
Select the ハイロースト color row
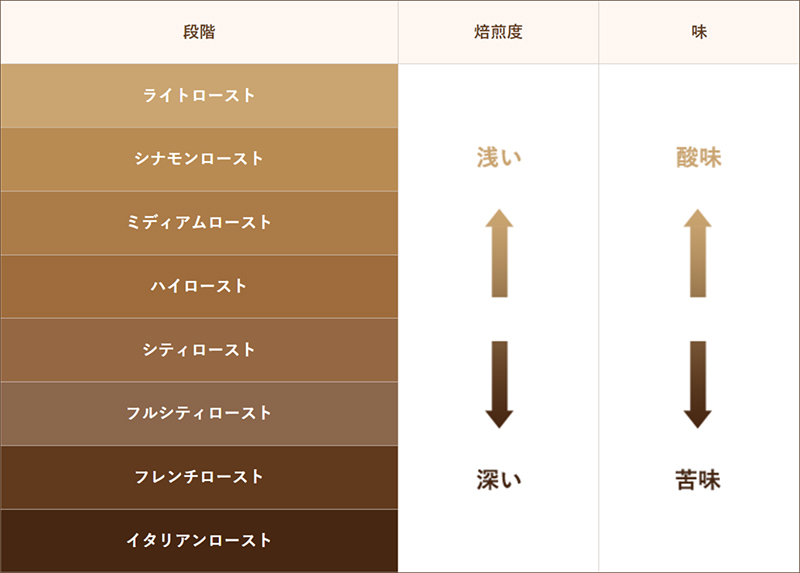[199, 287]
